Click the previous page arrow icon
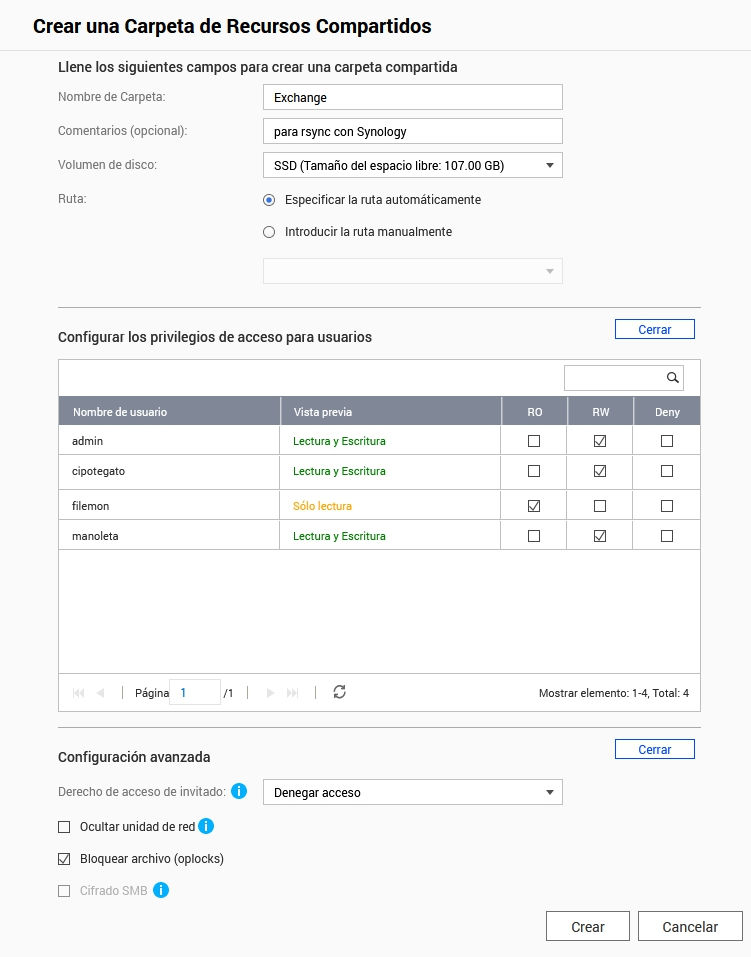Image resolution: width=751 pixels, height=957 pixels. (x=101, y=692)
